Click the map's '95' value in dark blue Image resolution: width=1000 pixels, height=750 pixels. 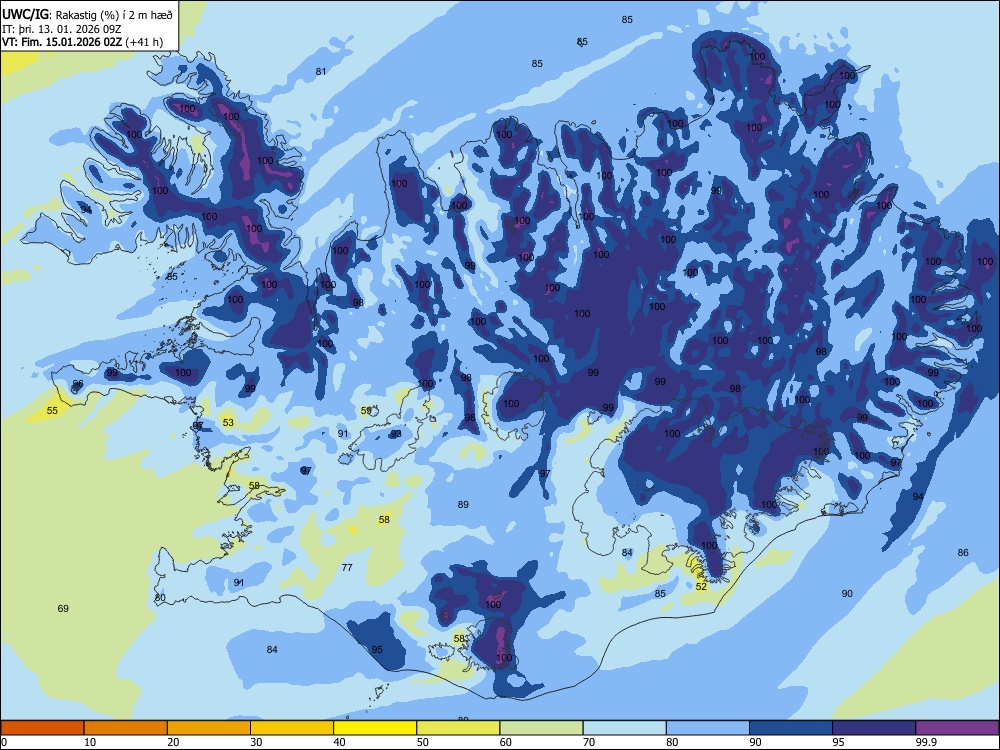377,650
